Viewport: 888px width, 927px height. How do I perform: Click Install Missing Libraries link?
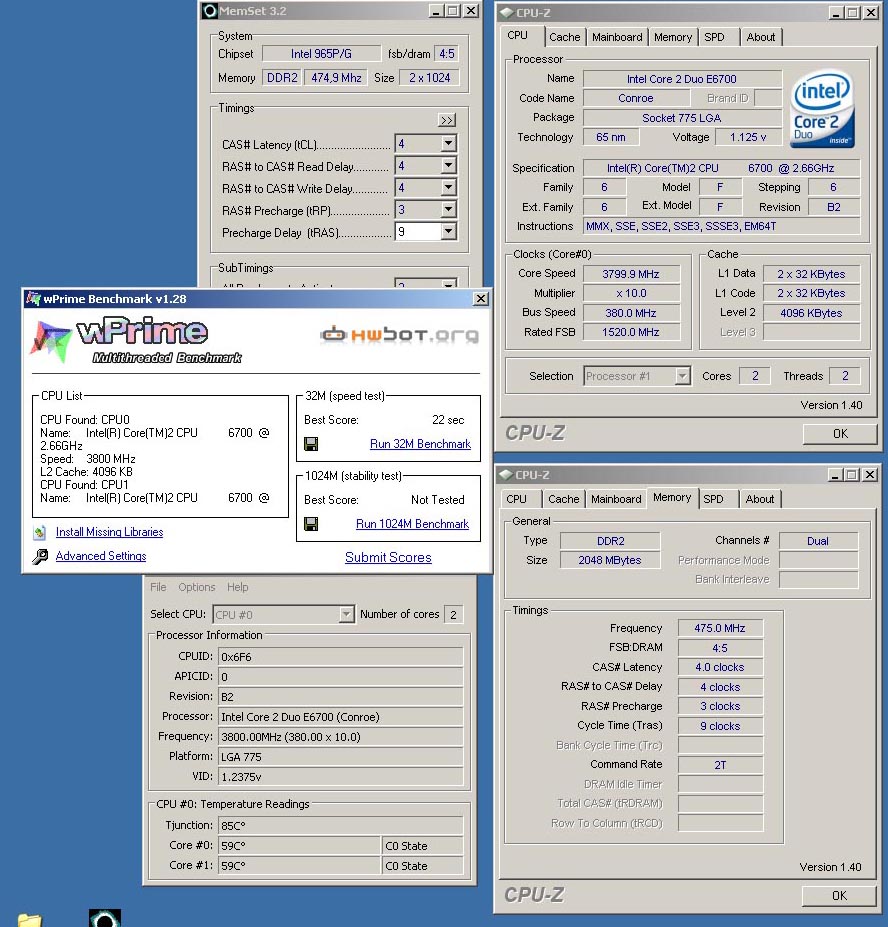click(x=109, y=532)
